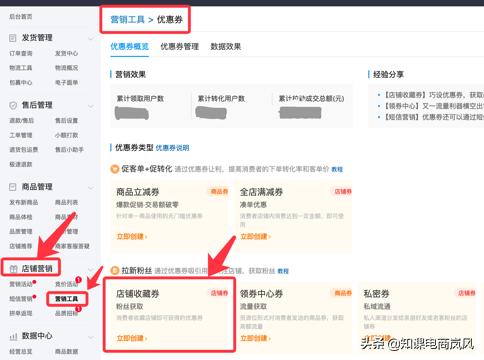The width and height of the screenshot is (484, 360).
Task: Select the 私密券 card title
Action: pyautogui.click(x=377, y=294)
